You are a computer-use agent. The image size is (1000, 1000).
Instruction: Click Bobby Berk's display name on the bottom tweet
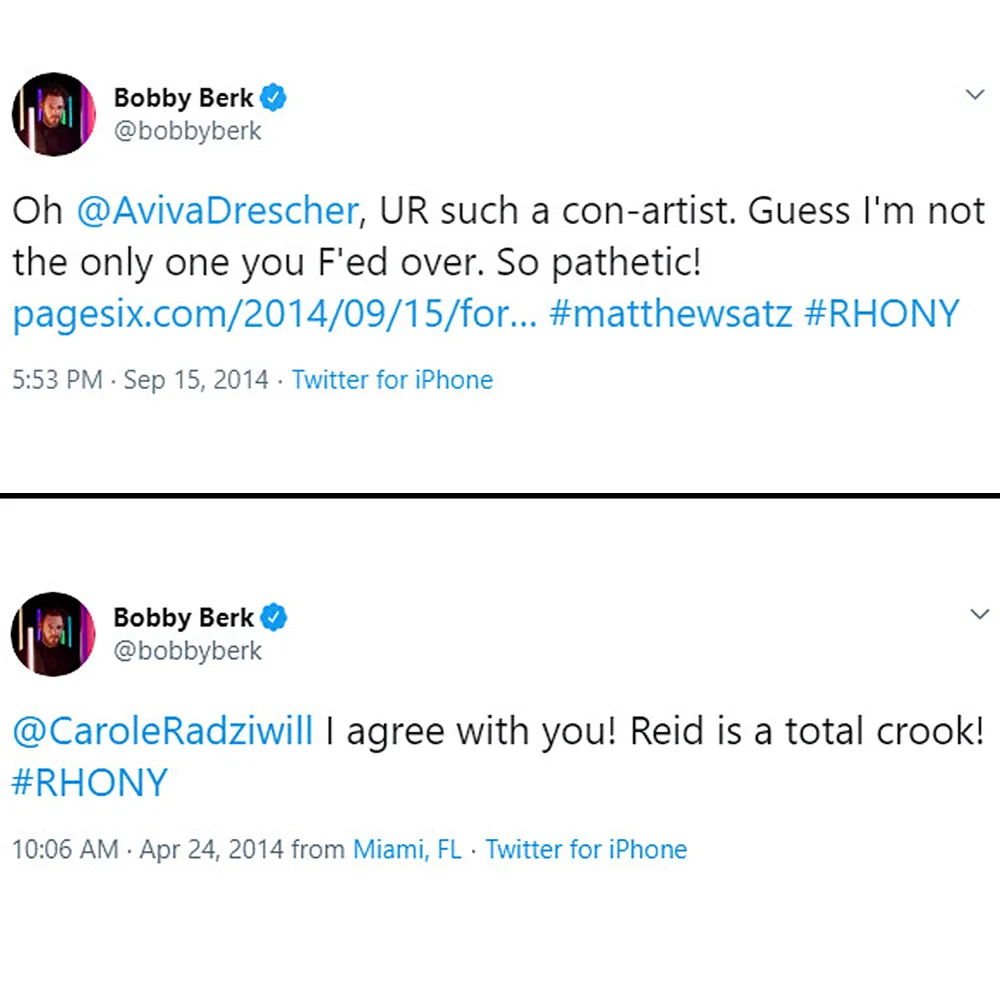[182, 618]
